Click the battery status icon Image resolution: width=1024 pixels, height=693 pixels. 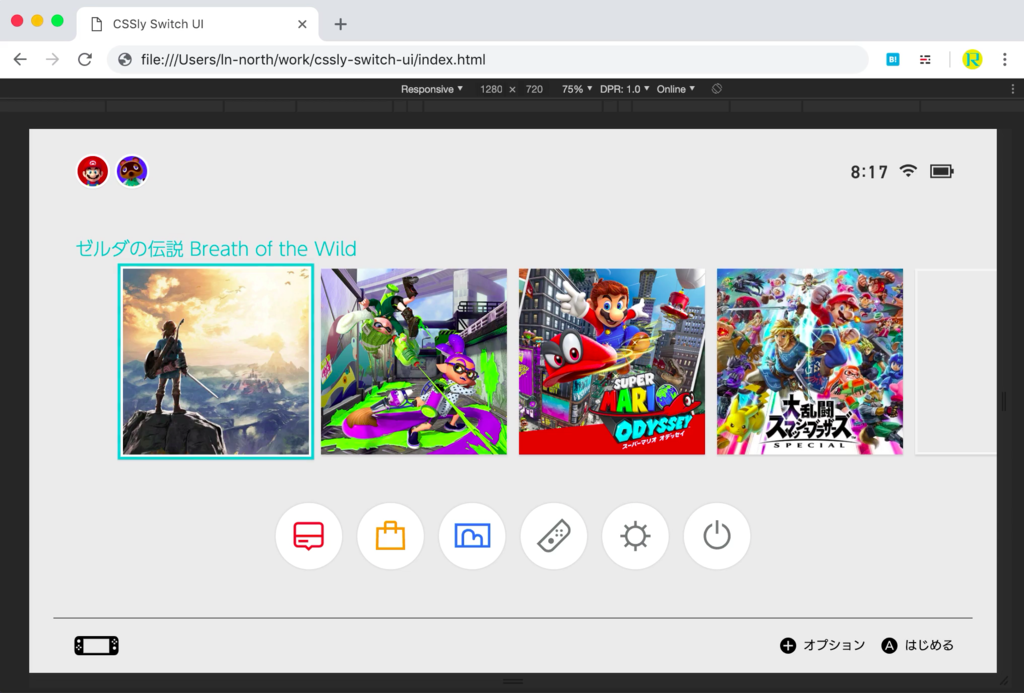[x=942, y=171]
